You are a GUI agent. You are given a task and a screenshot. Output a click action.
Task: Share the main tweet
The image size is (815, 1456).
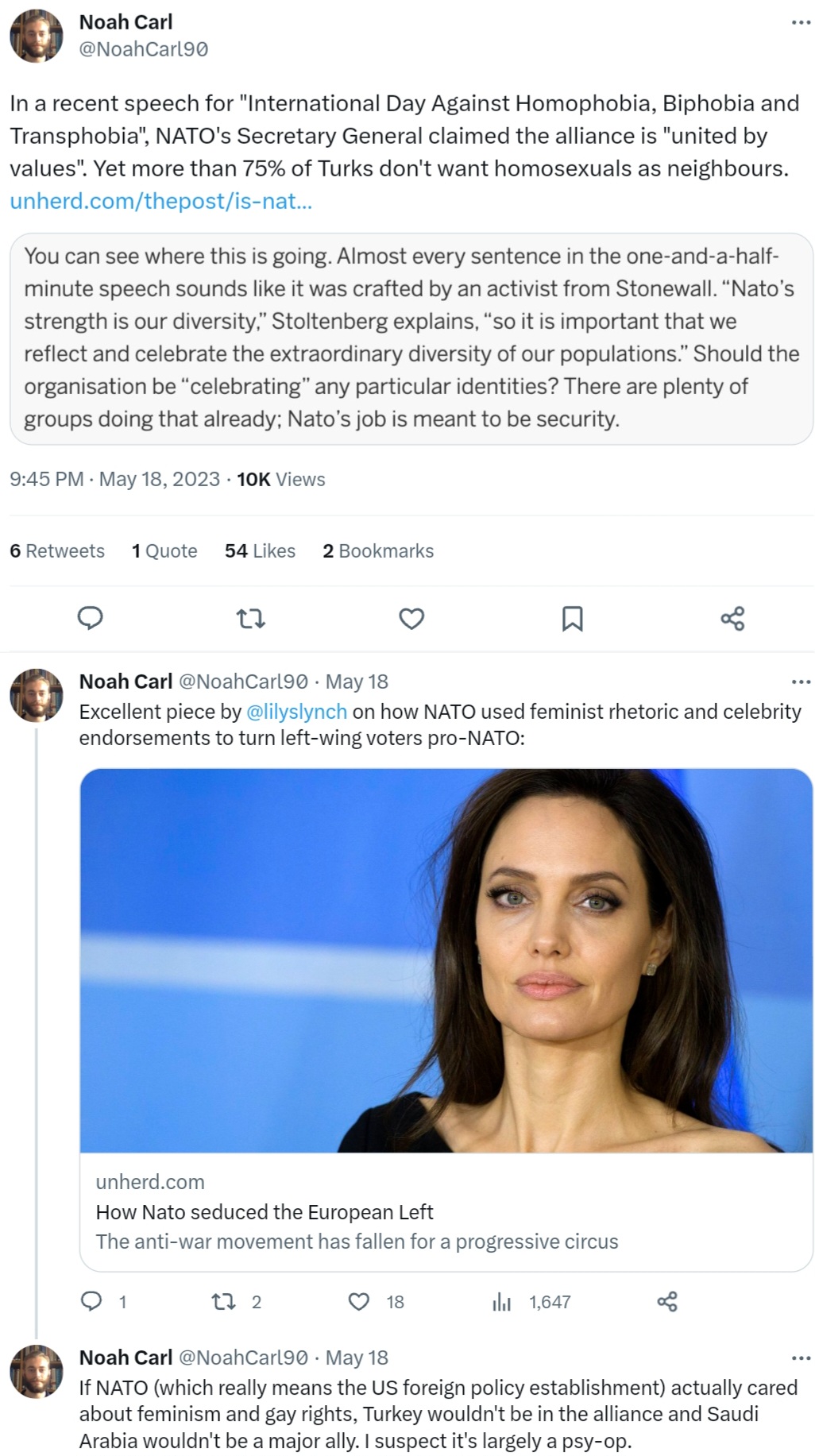tap(732, 618)
